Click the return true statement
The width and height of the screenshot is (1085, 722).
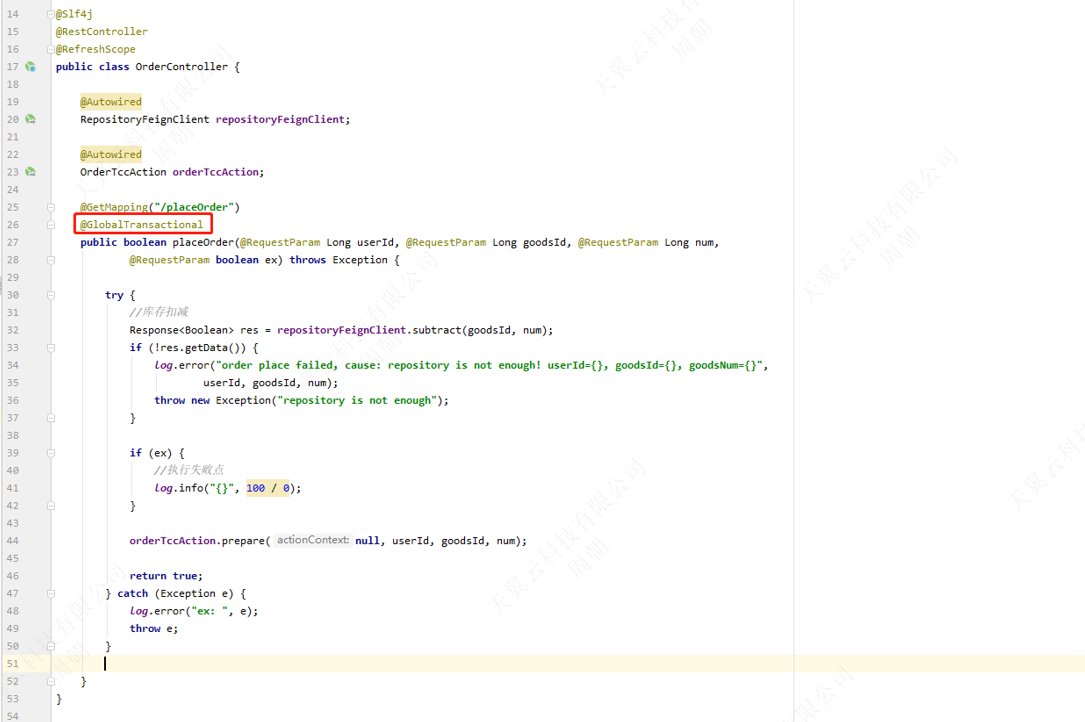[x=166, y=576]
